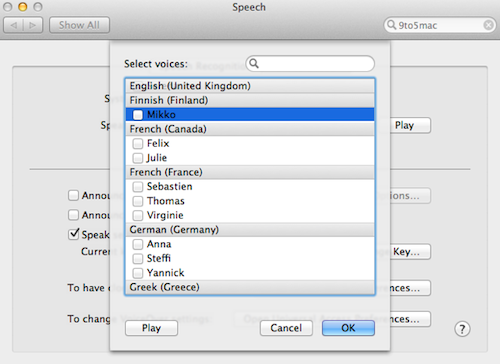Clear the 9to5mac search field
The width and height of the screenshot is (500, 364).
(488, 25)
